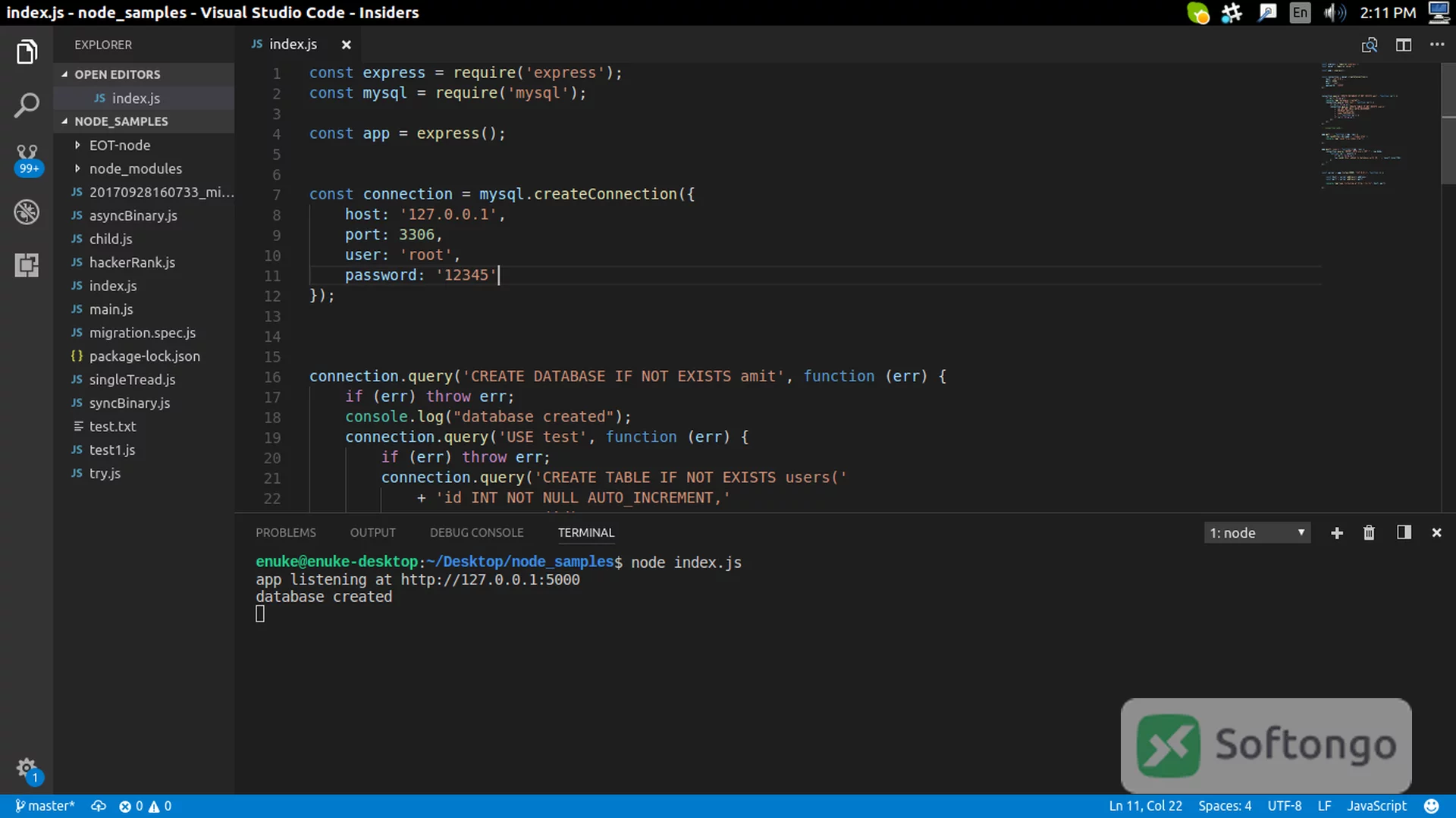Close the terminal panel
1456x818 pixels.
click(x=1436, y=533)
